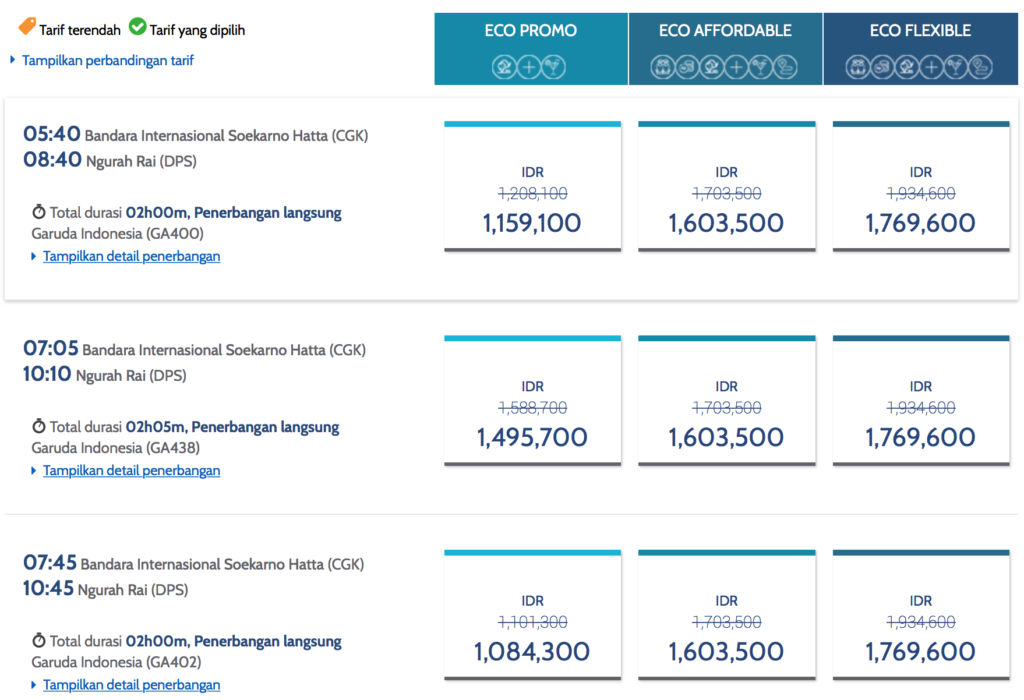Screen dimensions: 1024x700
Task: Click the ECO AFFORDABLE header banner
Action: click(x=726, y=30)
